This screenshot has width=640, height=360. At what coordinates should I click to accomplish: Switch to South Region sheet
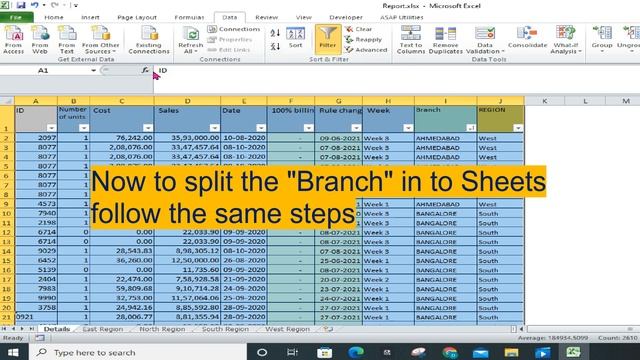tap(225, 329)
